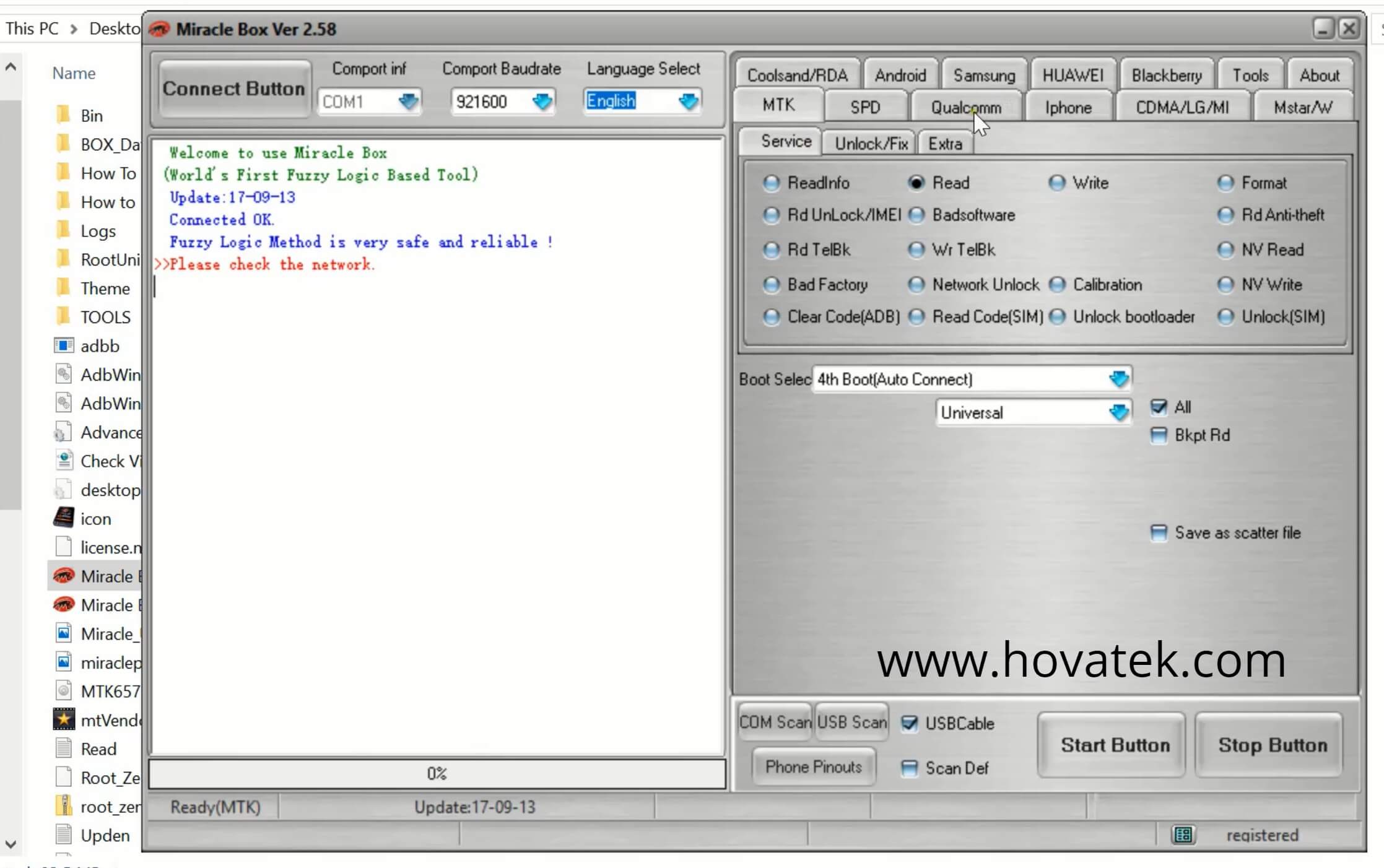
Task: Open the Language Select English dropdown
Action: tap(688, 101)
